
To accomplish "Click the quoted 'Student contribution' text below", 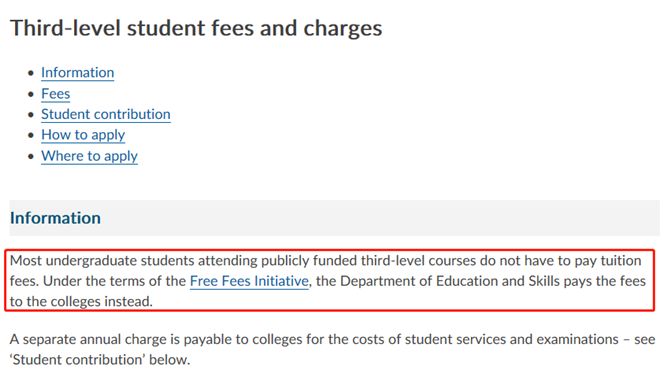I will point(77,360).
